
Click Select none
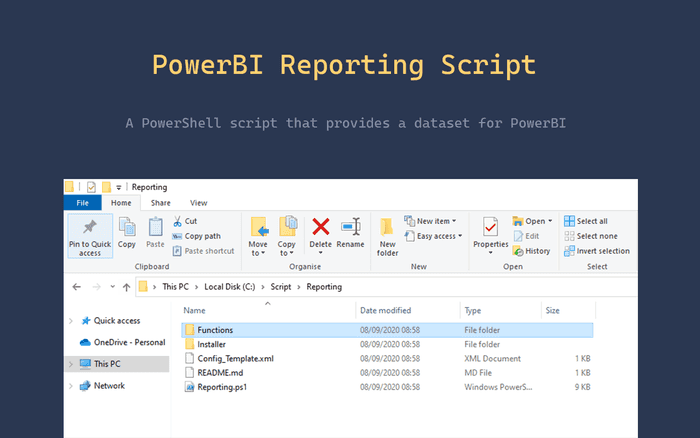[x=591, y=236]
